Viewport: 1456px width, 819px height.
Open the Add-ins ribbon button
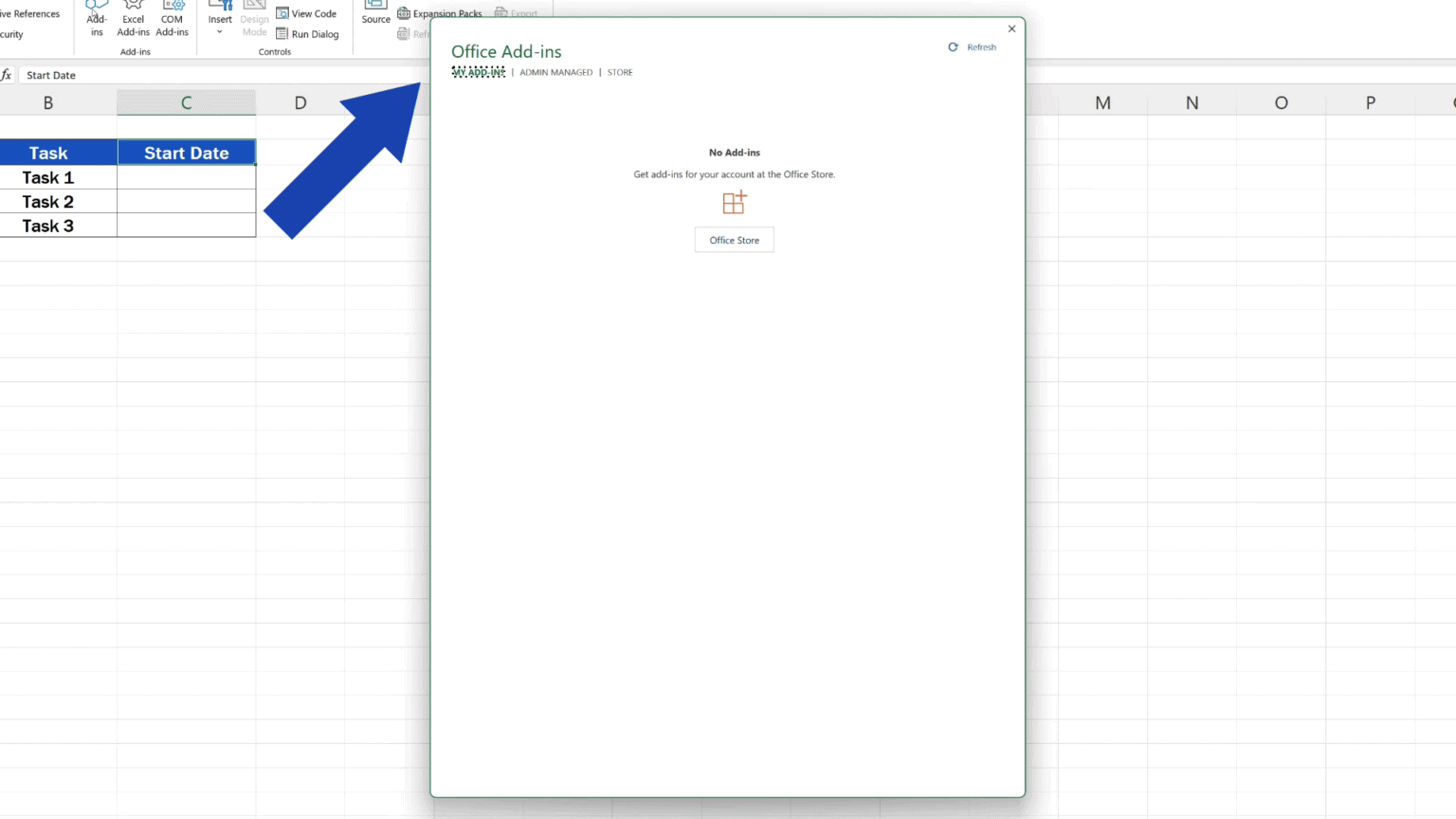click(x=97, y=19)
